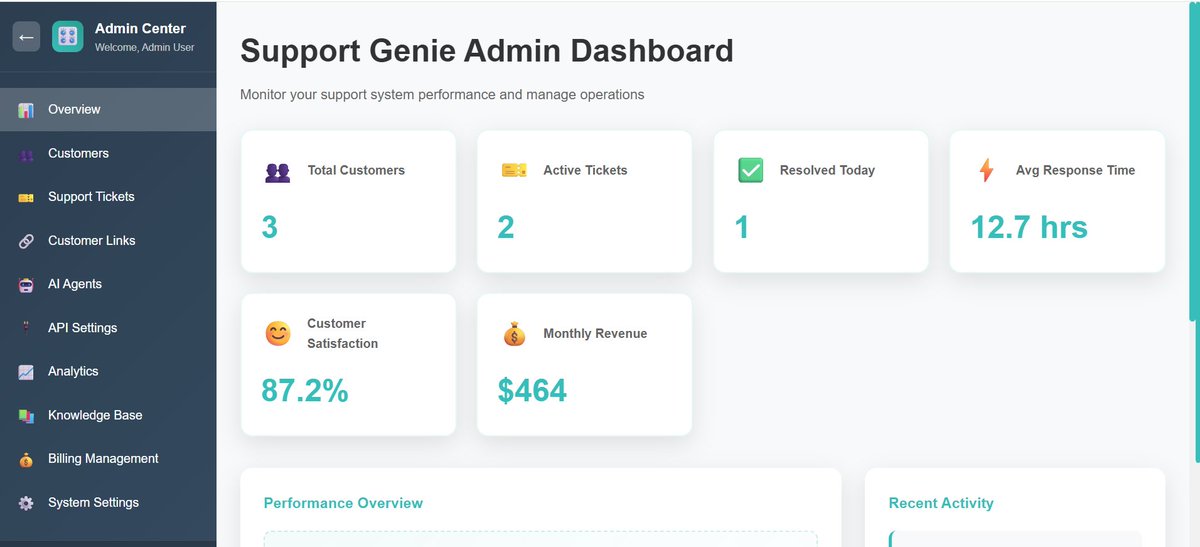
Task: Click the Avg Response Time lightning icon
Action: coord(986,171)
